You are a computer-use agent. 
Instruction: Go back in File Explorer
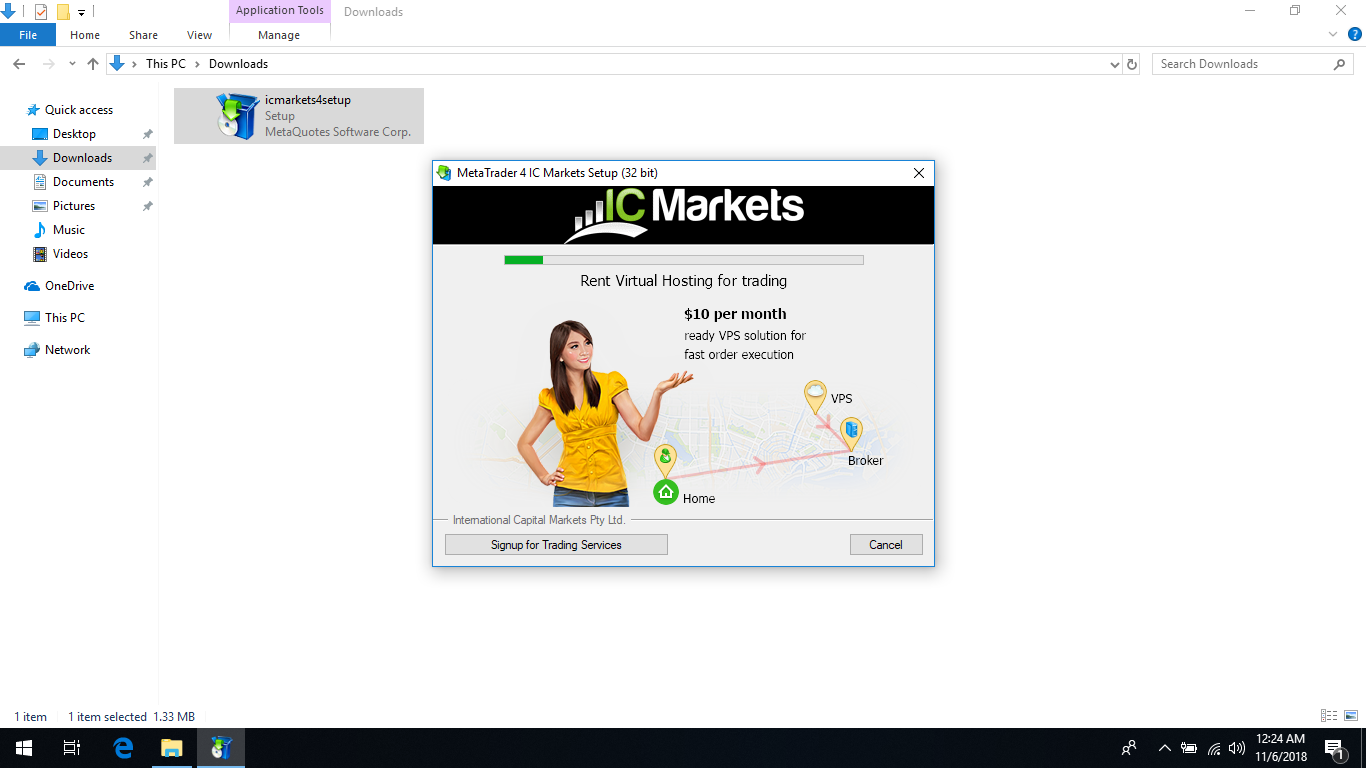click(x=19, y=64)
